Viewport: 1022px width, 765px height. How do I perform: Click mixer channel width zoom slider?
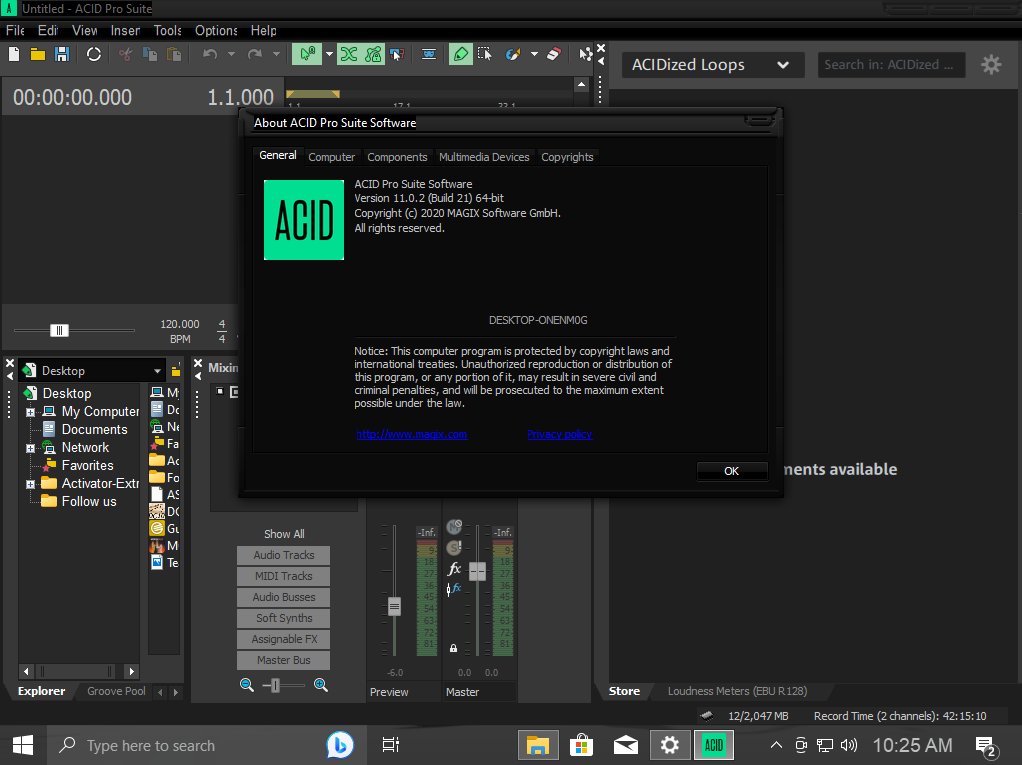point(276,685)
